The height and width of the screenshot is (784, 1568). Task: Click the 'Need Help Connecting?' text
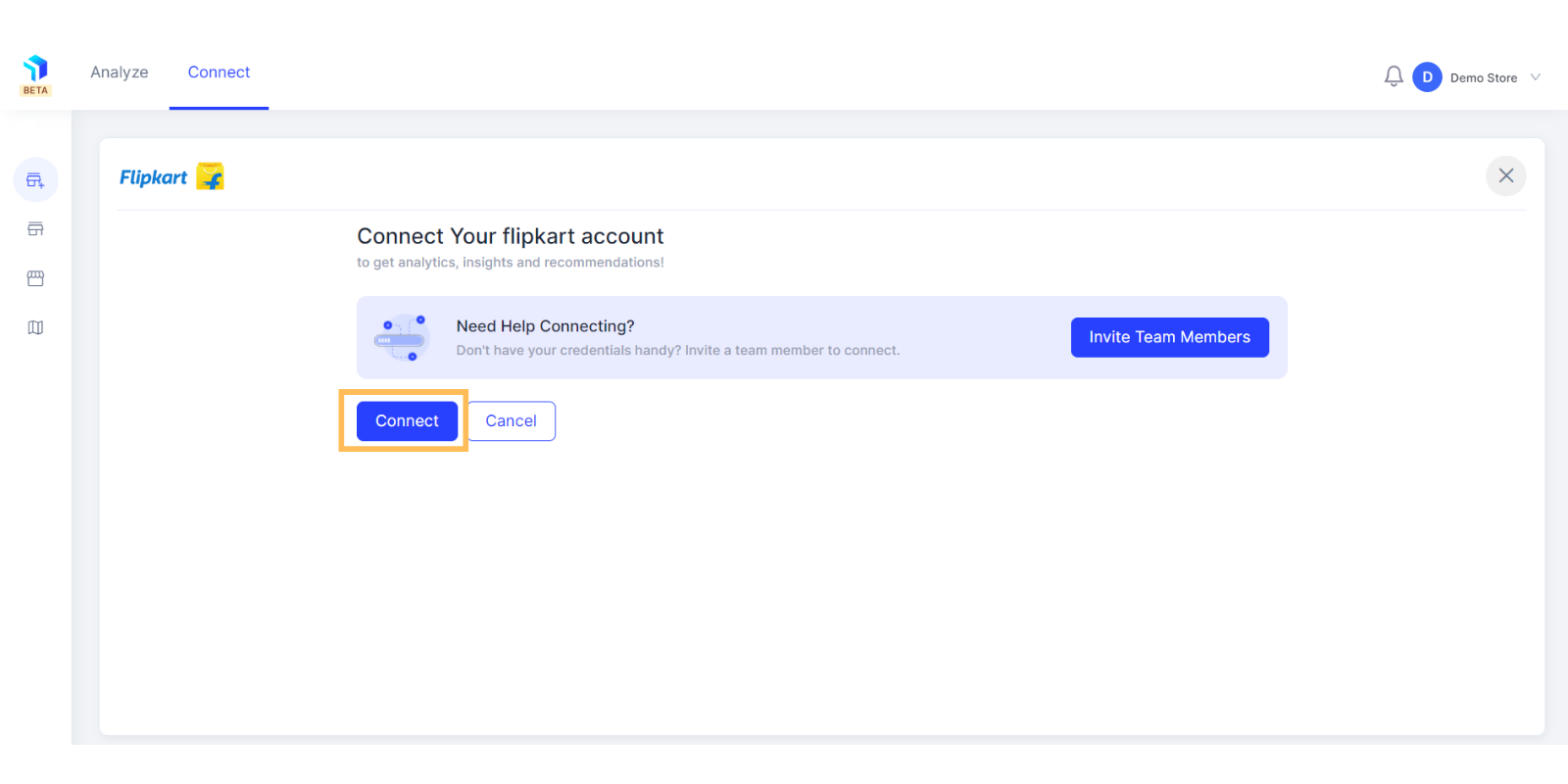545,326
